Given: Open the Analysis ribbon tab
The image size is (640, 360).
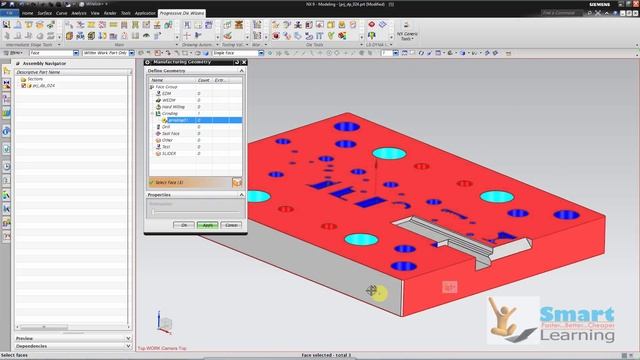Looking at the screenshot, I should coord(79,13).
